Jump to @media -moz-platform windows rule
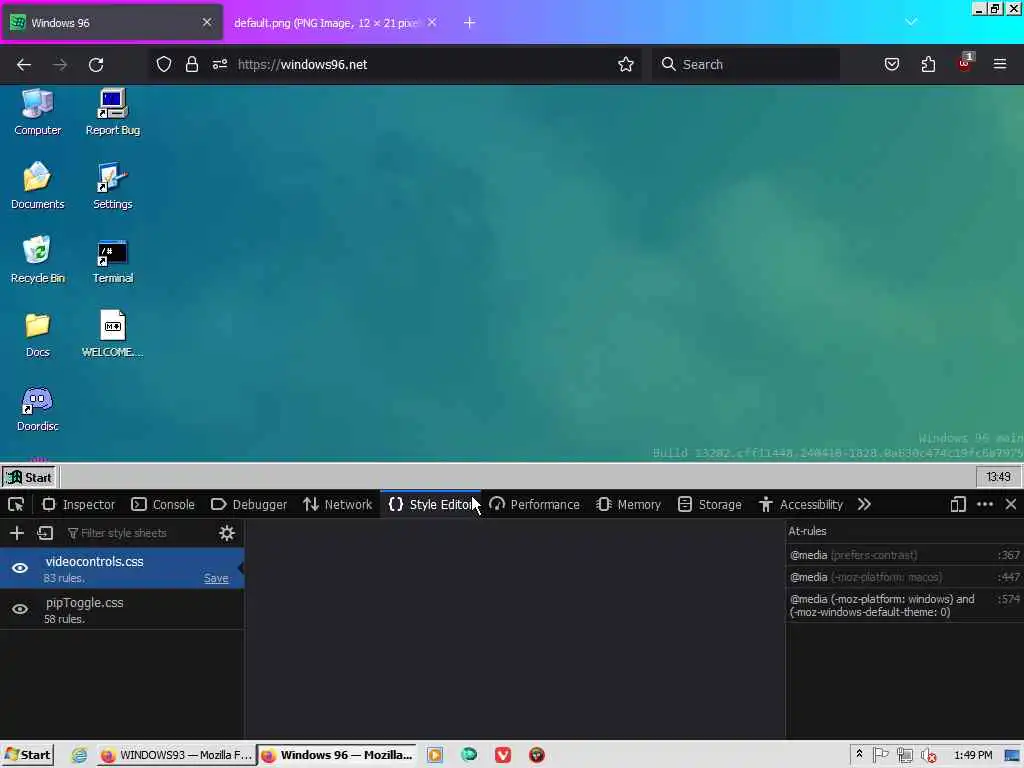The height and width of the screenshot is (768, 1024). click(x=904, y=605)
